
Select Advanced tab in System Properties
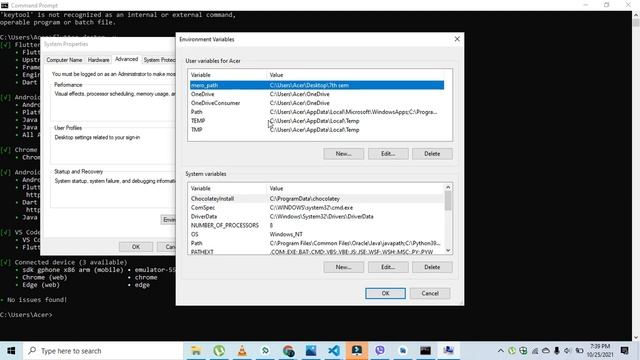(x=127, y=59)
